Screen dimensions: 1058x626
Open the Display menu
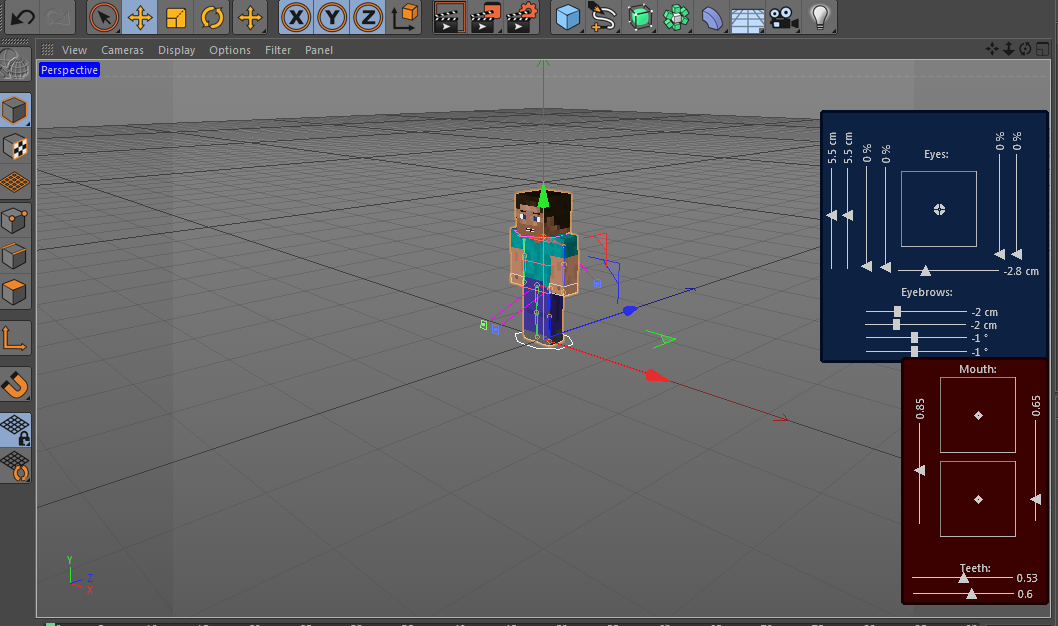pyautogui.click(x=176, y=50)
